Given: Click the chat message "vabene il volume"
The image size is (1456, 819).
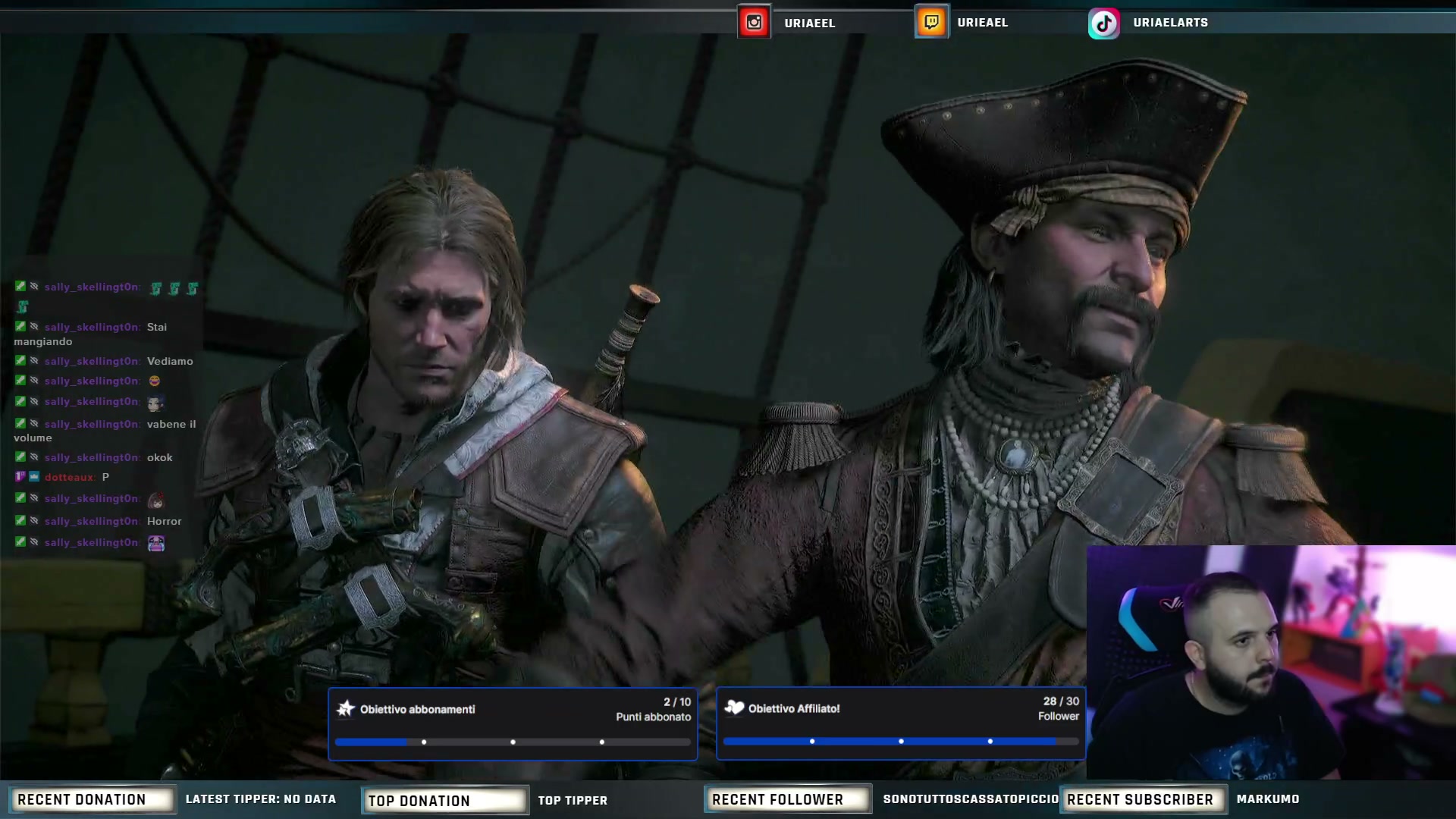Looking at the screenshot, I should [x=105, y=431].
